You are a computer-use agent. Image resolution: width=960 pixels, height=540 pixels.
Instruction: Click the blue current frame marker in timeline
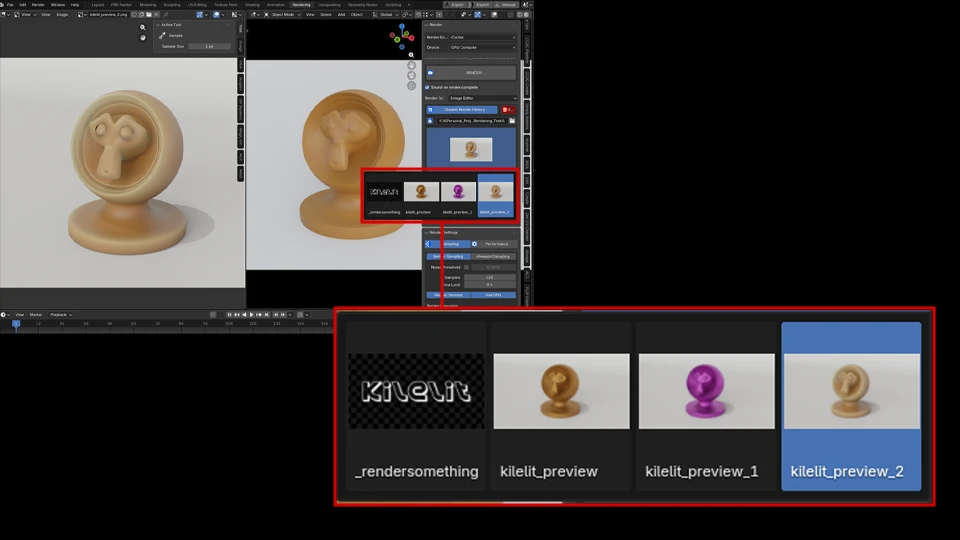[16, 323]
